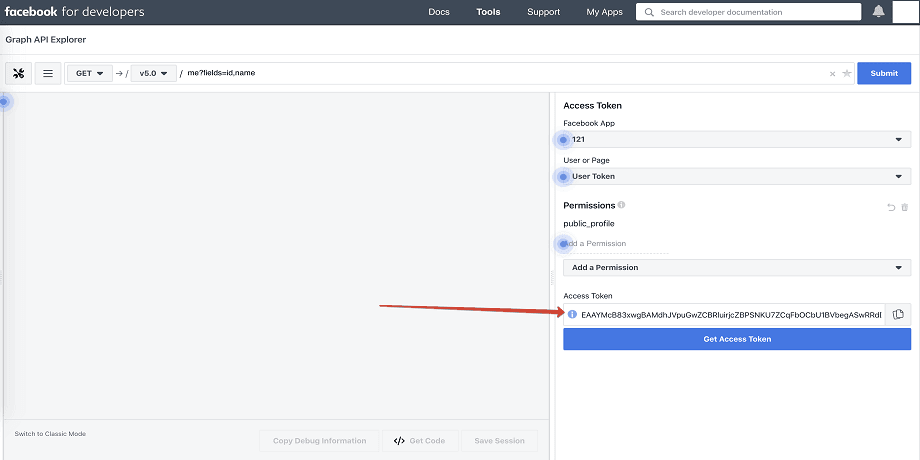This screenshot has width=920, height=460.
Task: Undo permission changes with the revert icon
Action: pos(891,207)
